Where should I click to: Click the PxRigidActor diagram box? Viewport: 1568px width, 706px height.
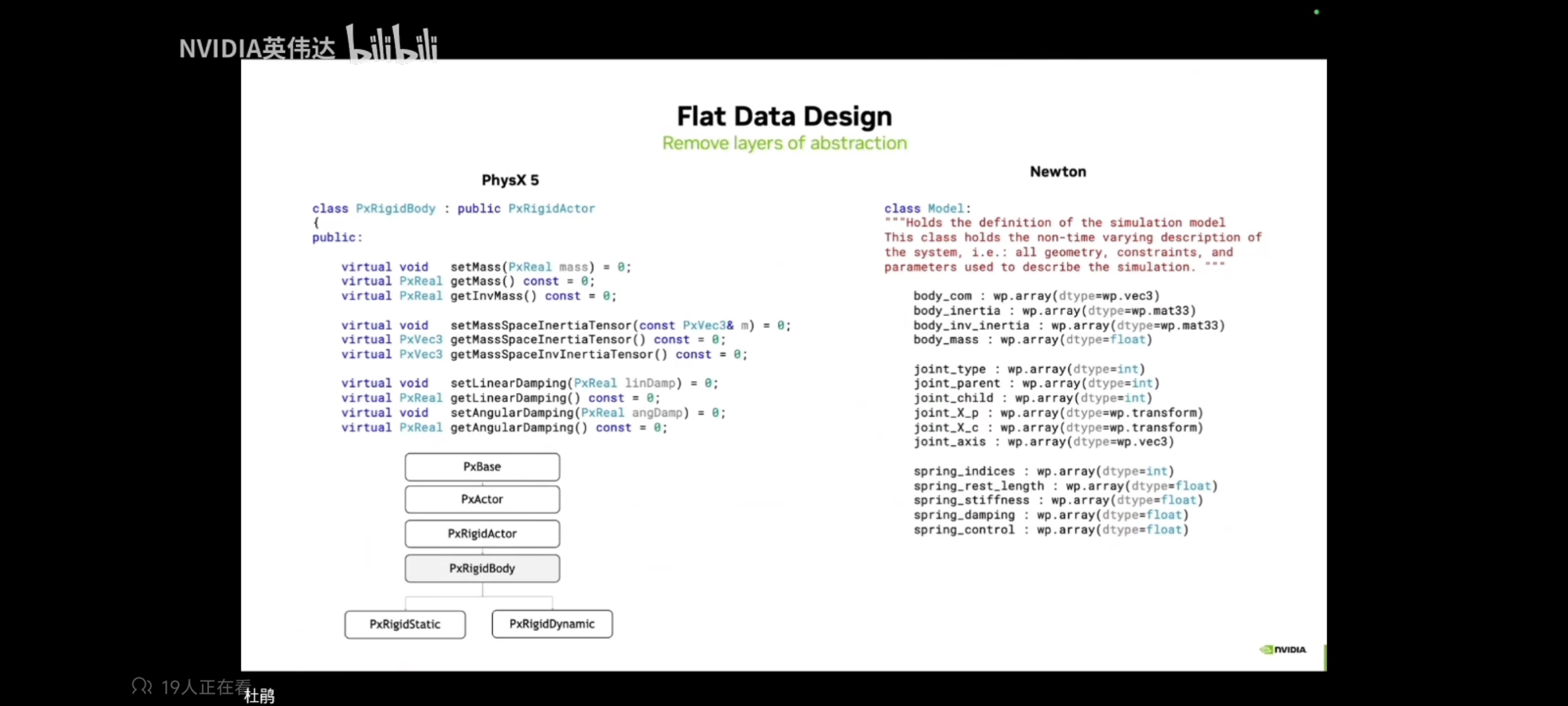tap(482, 533)
